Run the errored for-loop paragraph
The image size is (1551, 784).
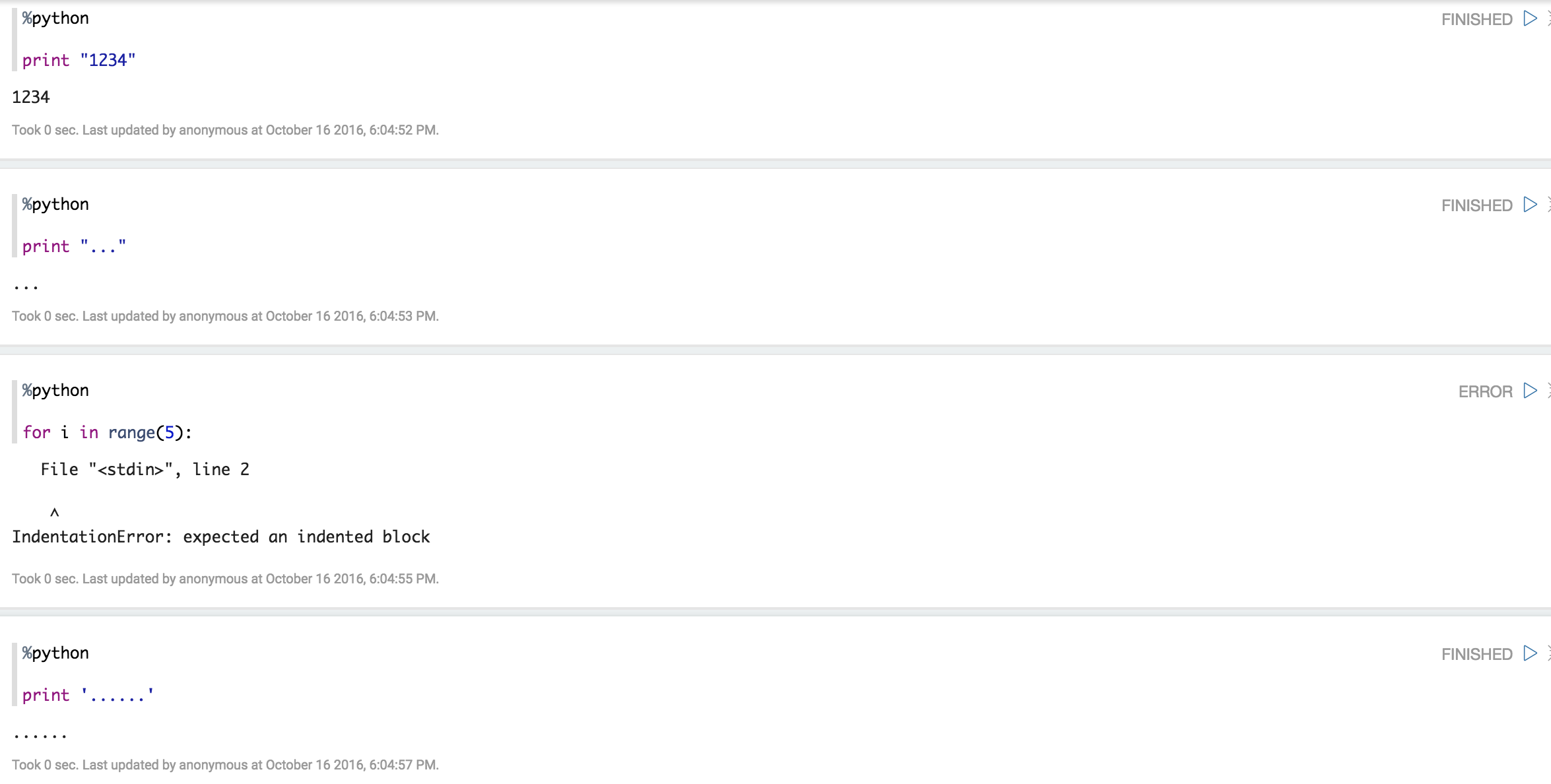tap(1530, 391)
